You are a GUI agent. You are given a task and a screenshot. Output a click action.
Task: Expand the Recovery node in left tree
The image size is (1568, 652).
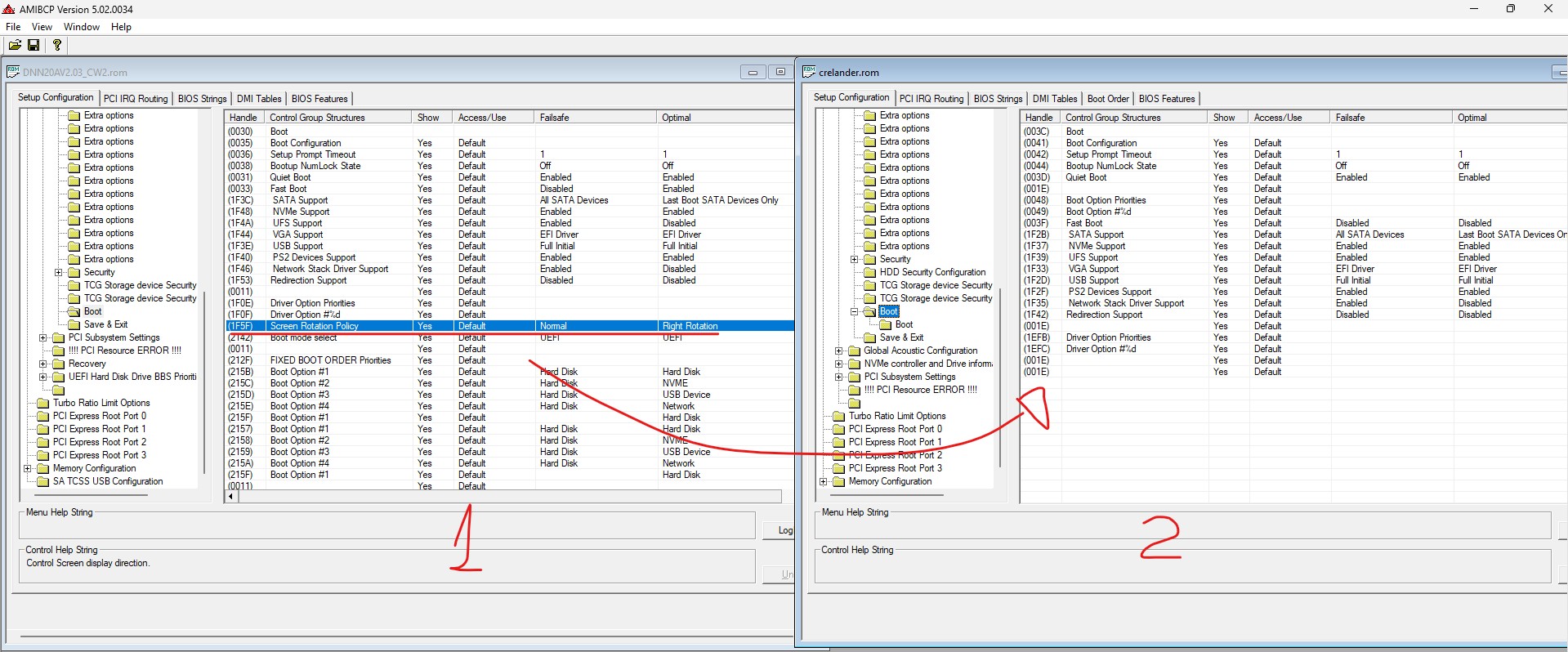pyautogui.click(x=43, y=364)
